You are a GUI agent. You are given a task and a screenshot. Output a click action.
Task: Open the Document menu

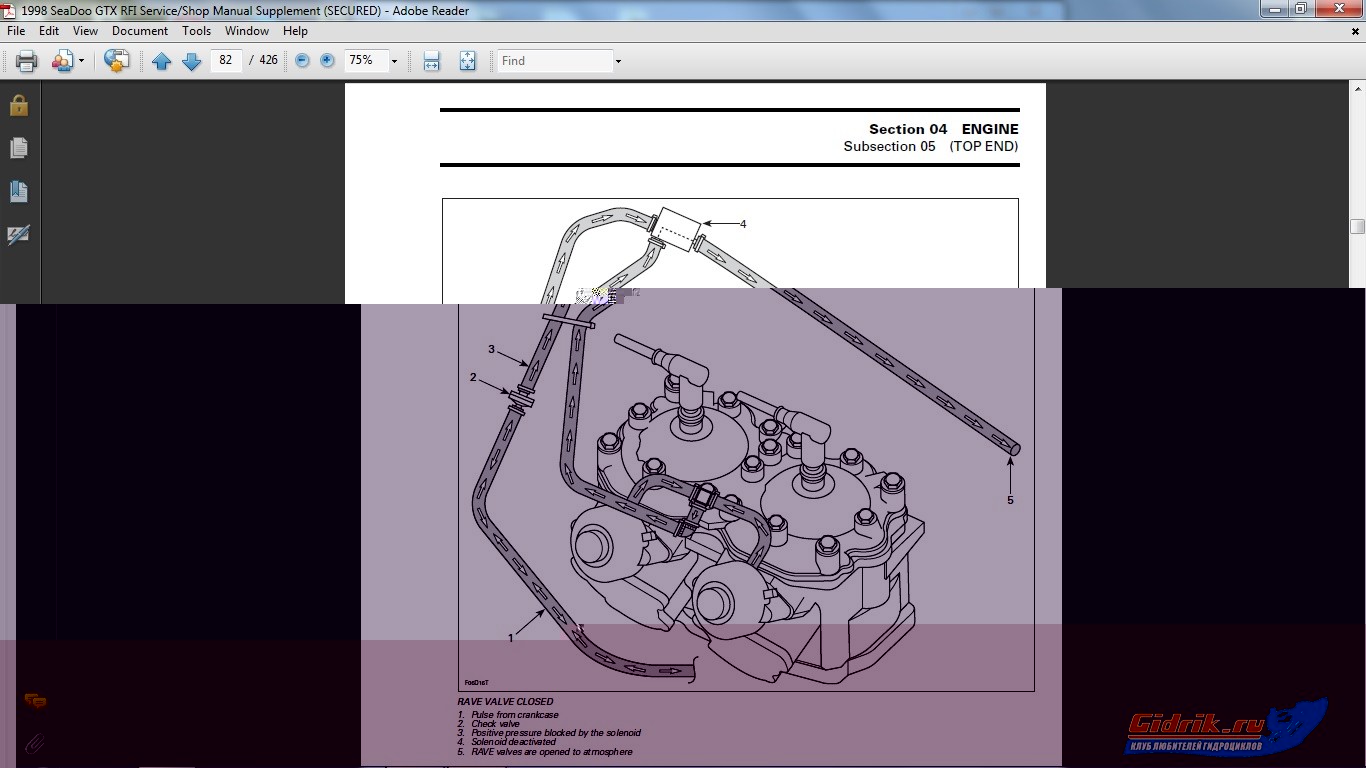[139, 31]
